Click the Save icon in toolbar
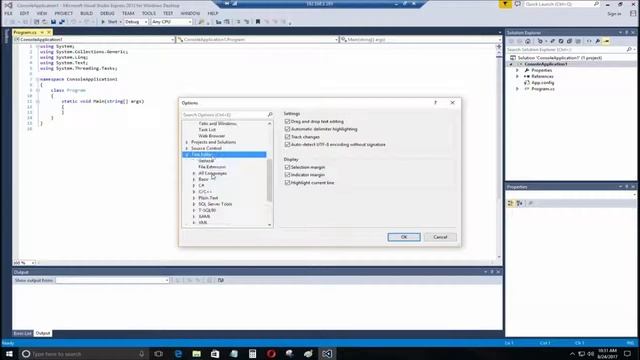Screen dimensions: 640x360 click(53, 22)
